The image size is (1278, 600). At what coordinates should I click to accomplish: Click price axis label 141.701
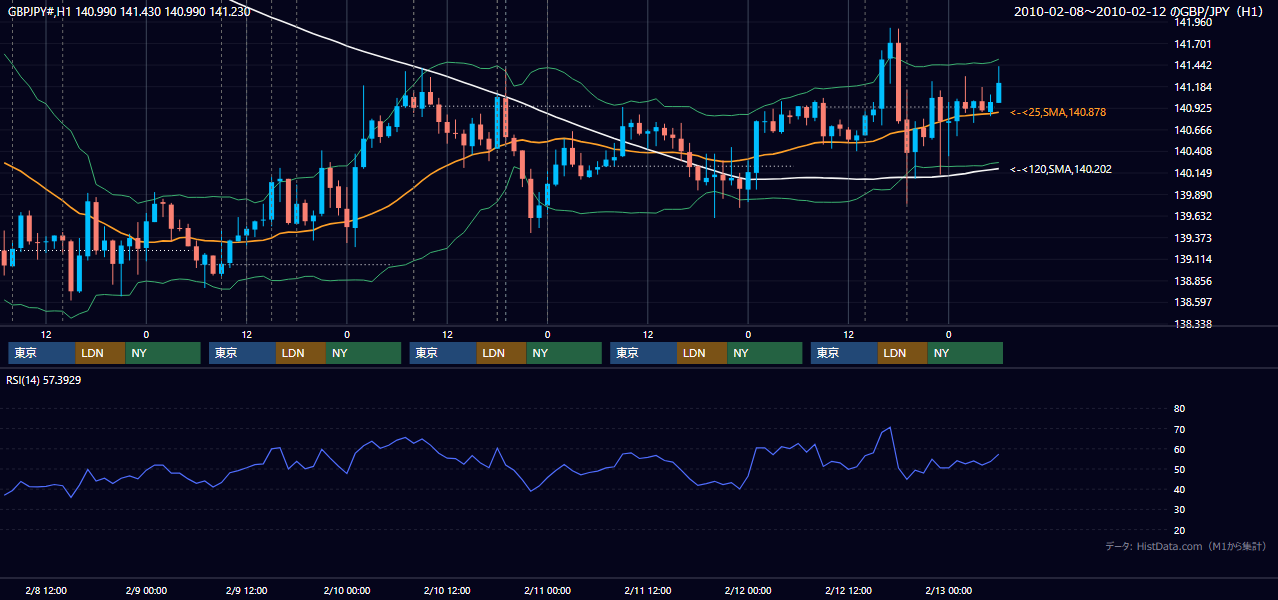pyautogui.click(x=1194, y=44)
